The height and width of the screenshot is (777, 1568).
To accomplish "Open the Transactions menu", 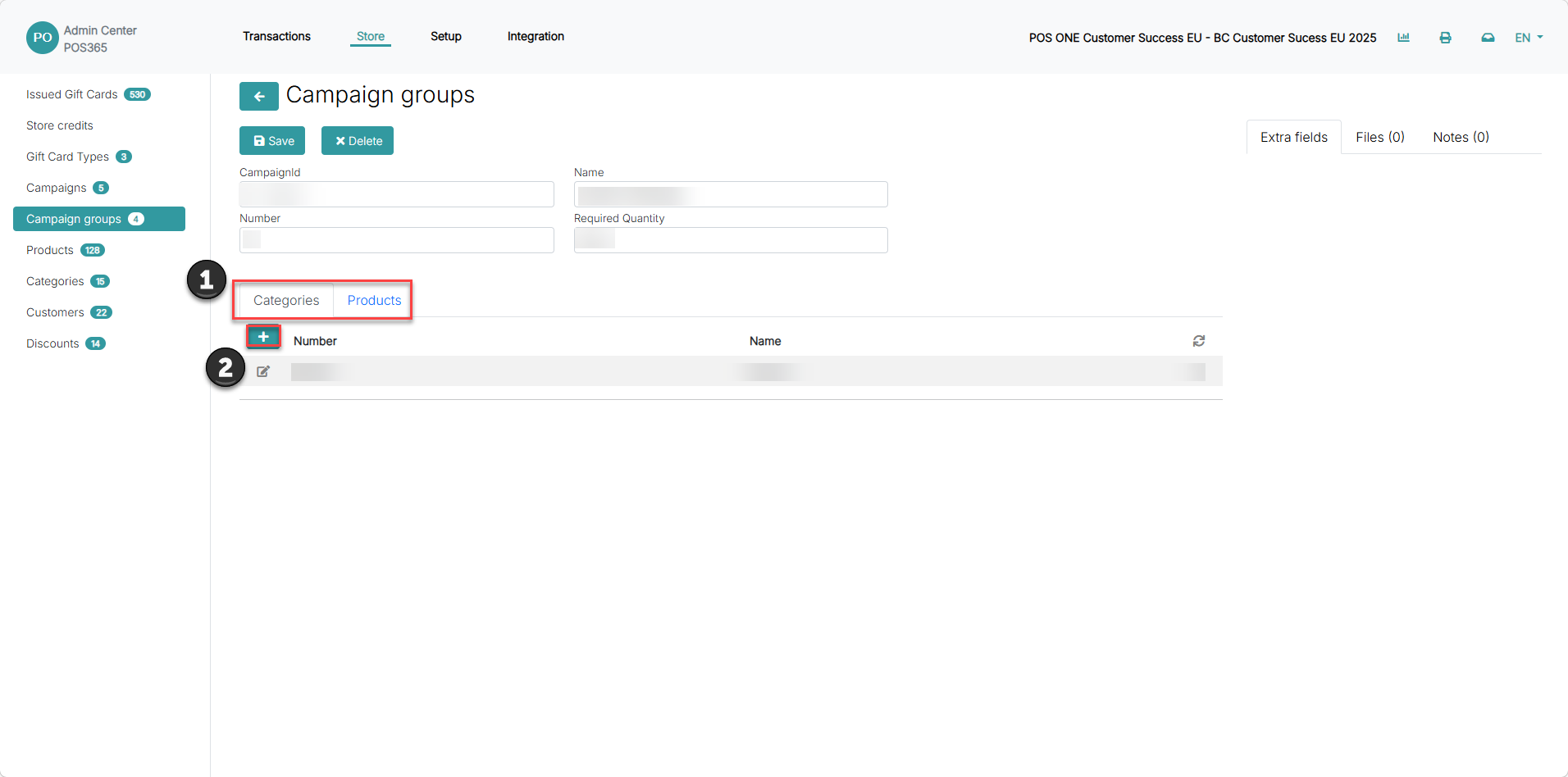I will click(276, 36).
